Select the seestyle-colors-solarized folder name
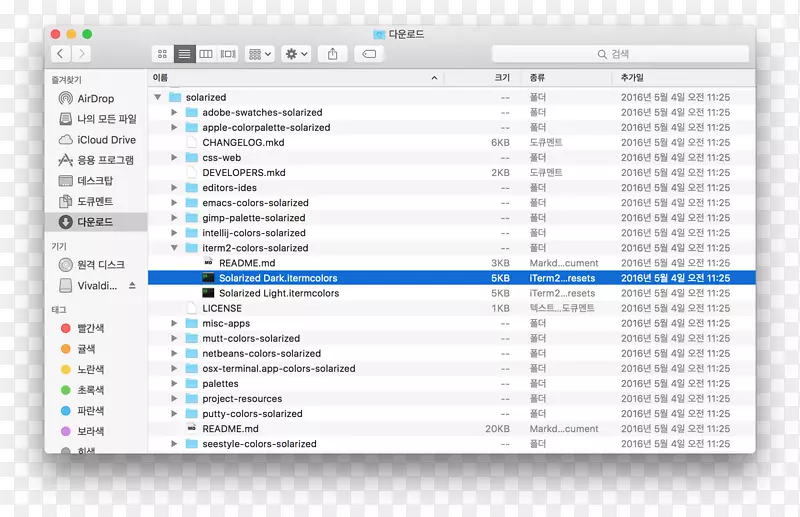 [259, 444]
